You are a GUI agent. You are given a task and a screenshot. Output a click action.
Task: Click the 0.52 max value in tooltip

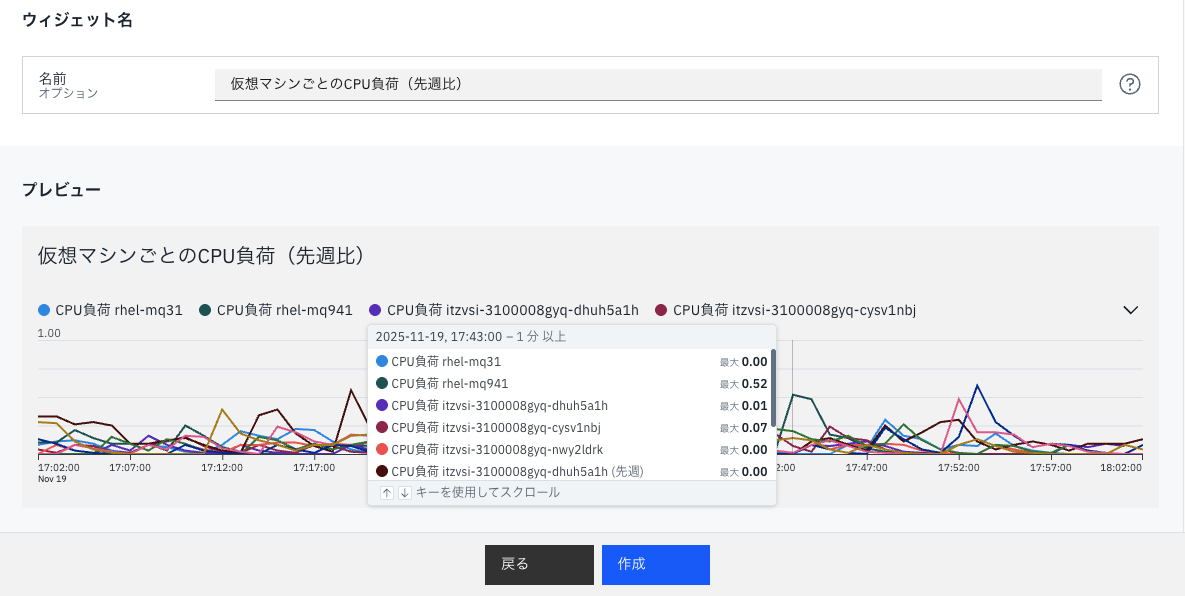[754, 384]
